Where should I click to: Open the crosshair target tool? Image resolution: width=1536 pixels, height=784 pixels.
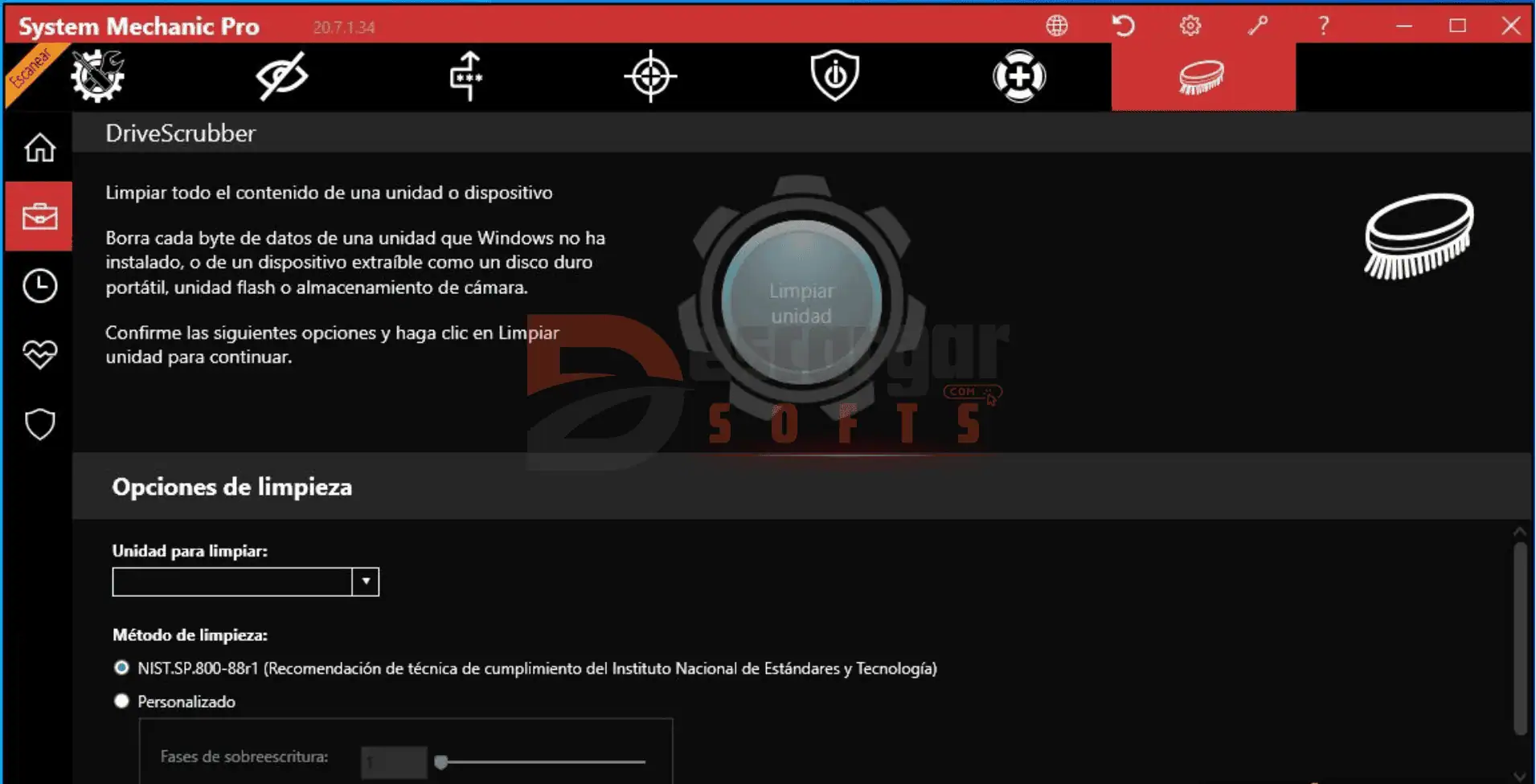click(x=650, y=76)
